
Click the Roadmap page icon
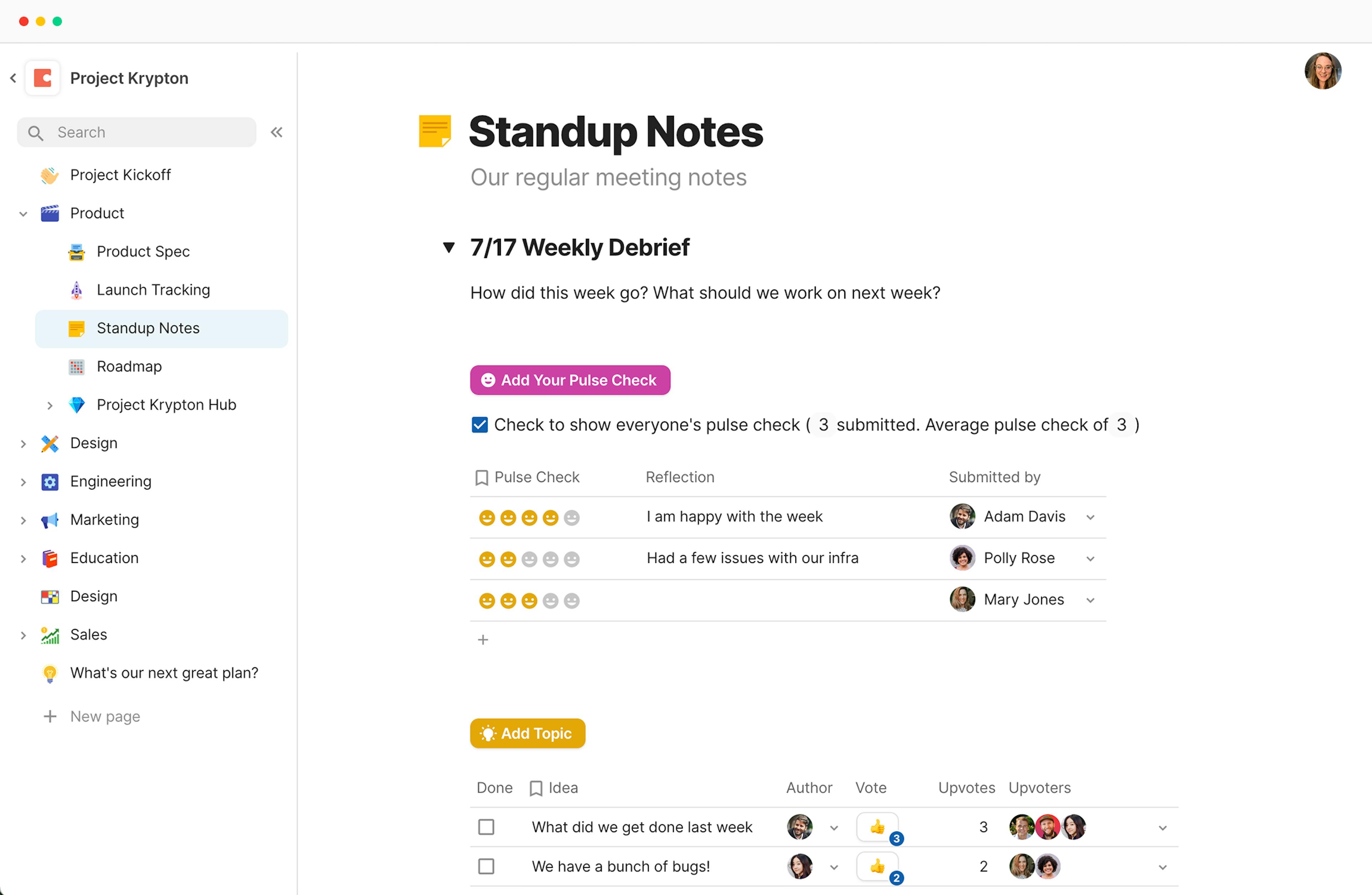[x=77, y=366]
